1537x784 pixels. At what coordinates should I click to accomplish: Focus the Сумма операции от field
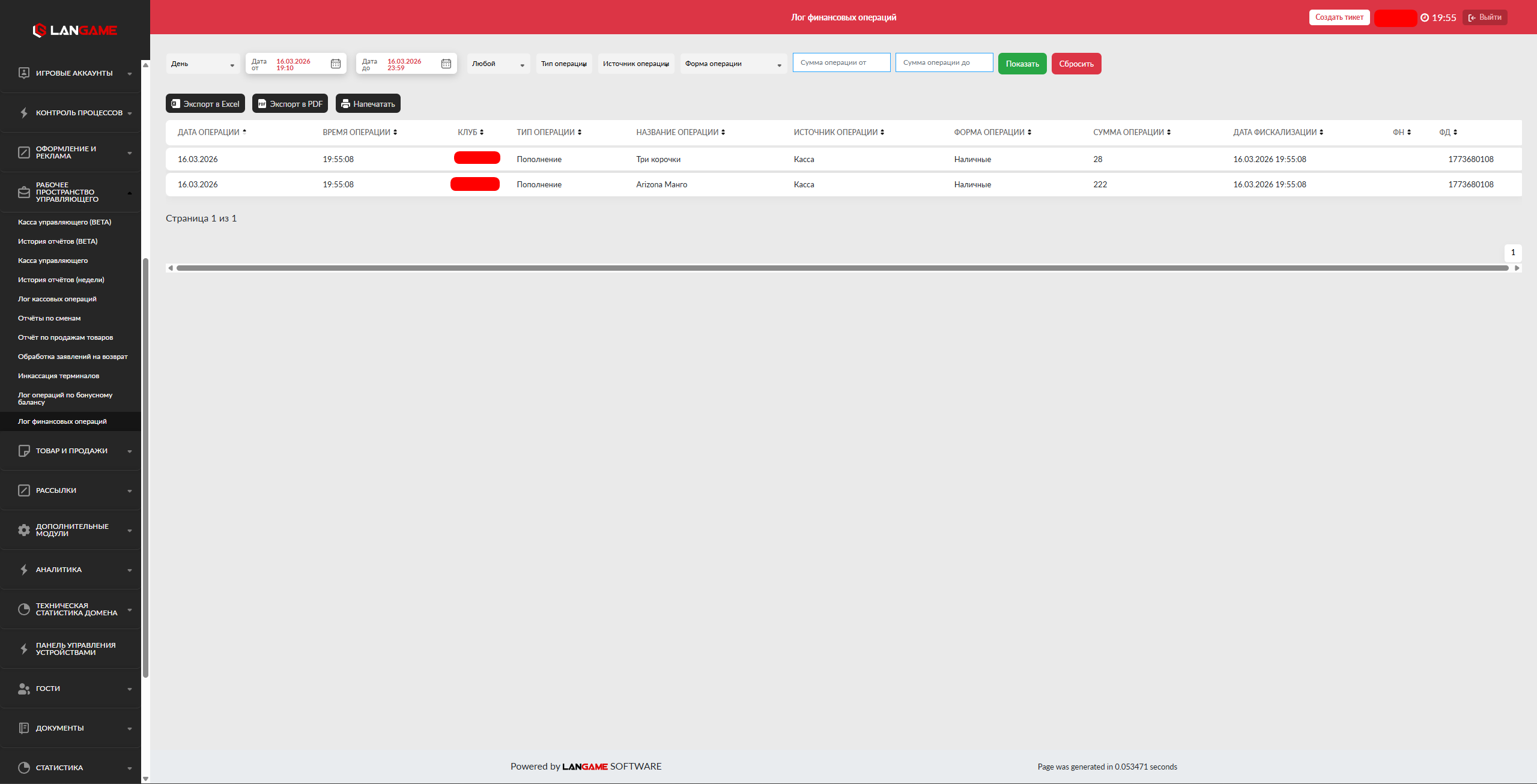click(841, 62)
